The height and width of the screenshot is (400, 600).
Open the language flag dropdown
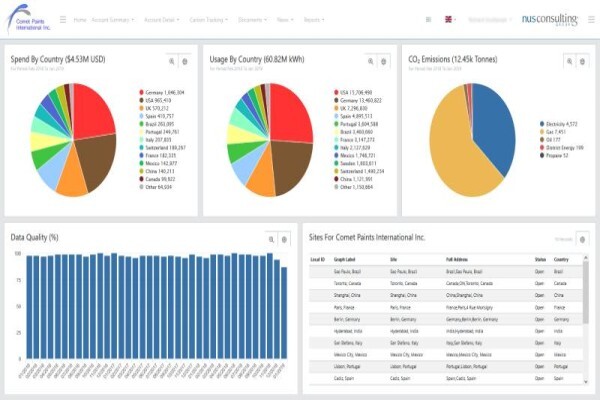click(450, 19)
